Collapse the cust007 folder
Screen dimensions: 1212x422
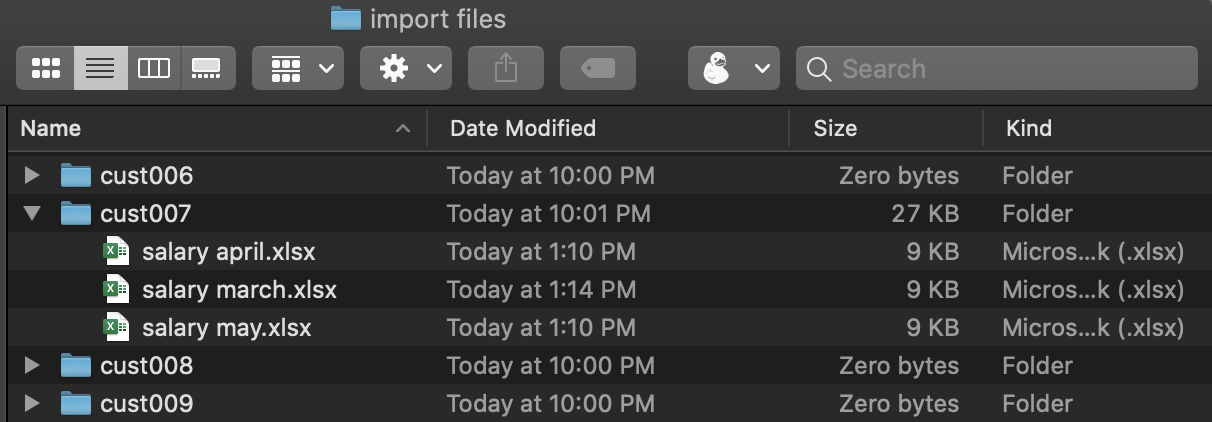click(32, 213)
